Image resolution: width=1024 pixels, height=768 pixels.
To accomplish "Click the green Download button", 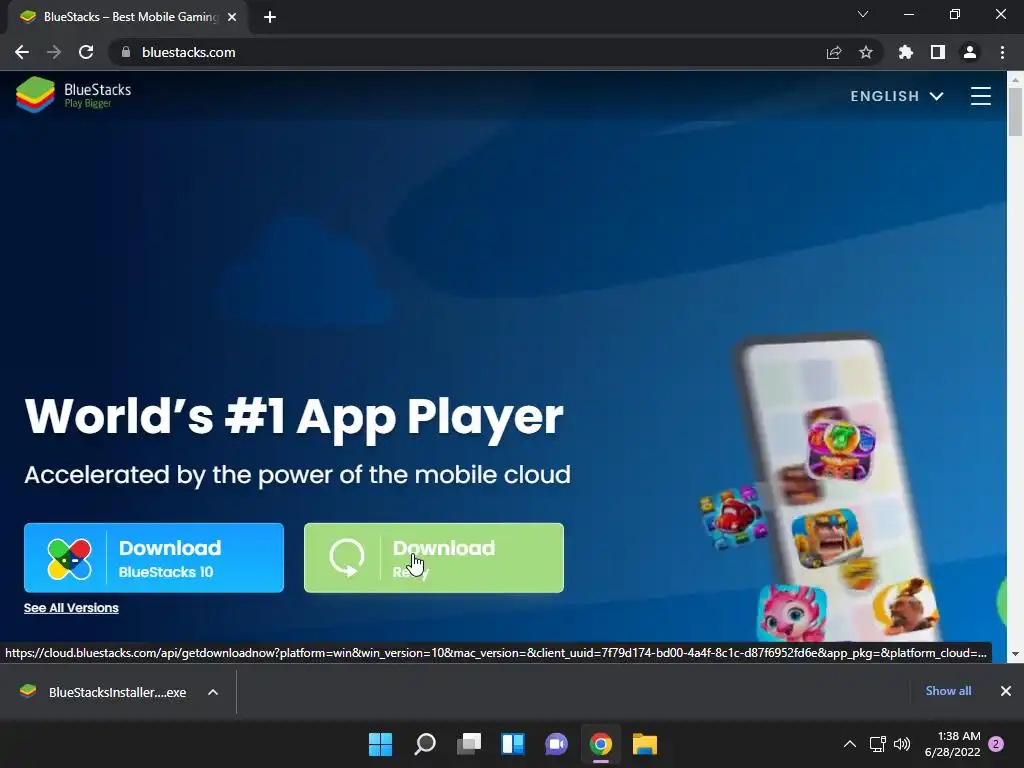I will click(434, 558).
